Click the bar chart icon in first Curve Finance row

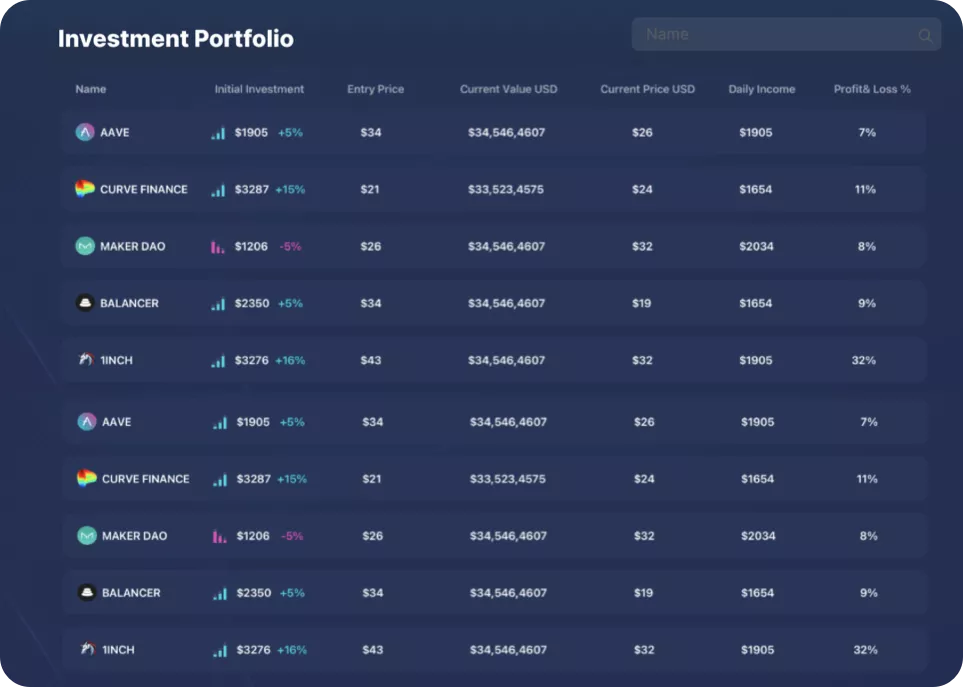pos(218,190)
